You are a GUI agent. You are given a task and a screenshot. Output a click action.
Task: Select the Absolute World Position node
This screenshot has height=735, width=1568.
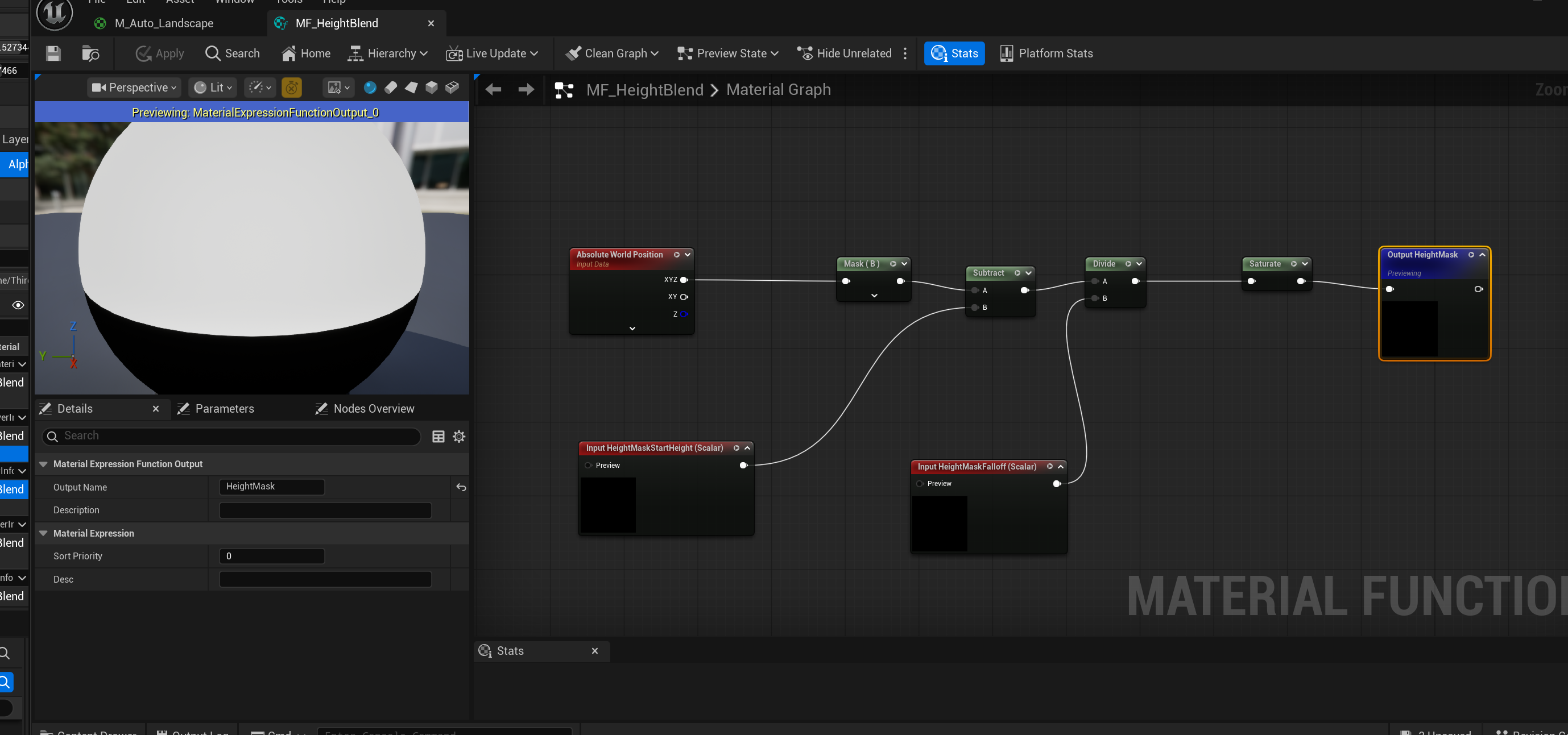[620, 255]
